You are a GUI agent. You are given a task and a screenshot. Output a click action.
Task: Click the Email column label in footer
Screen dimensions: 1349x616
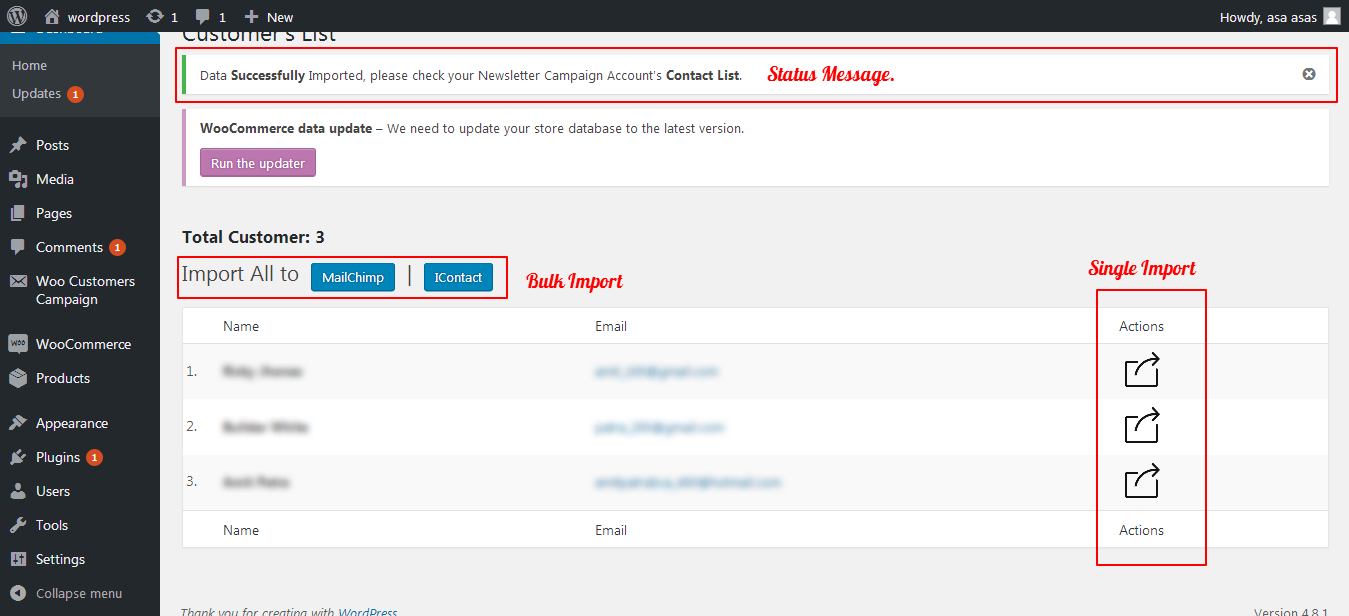[611, 530]
